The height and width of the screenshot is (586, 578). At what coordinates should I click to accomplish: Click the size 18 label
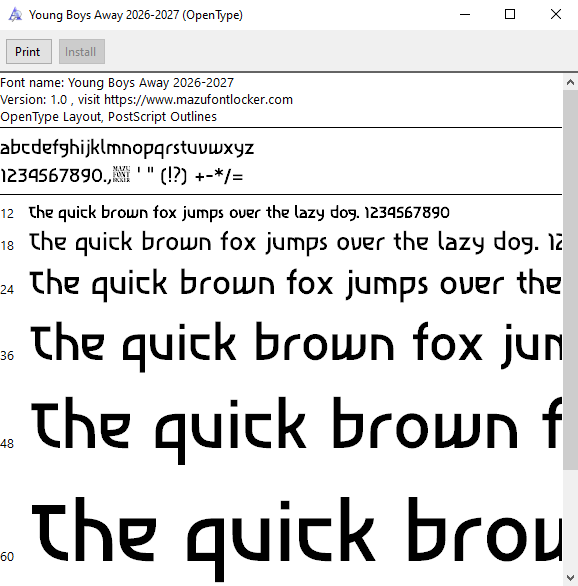[7, 246]
